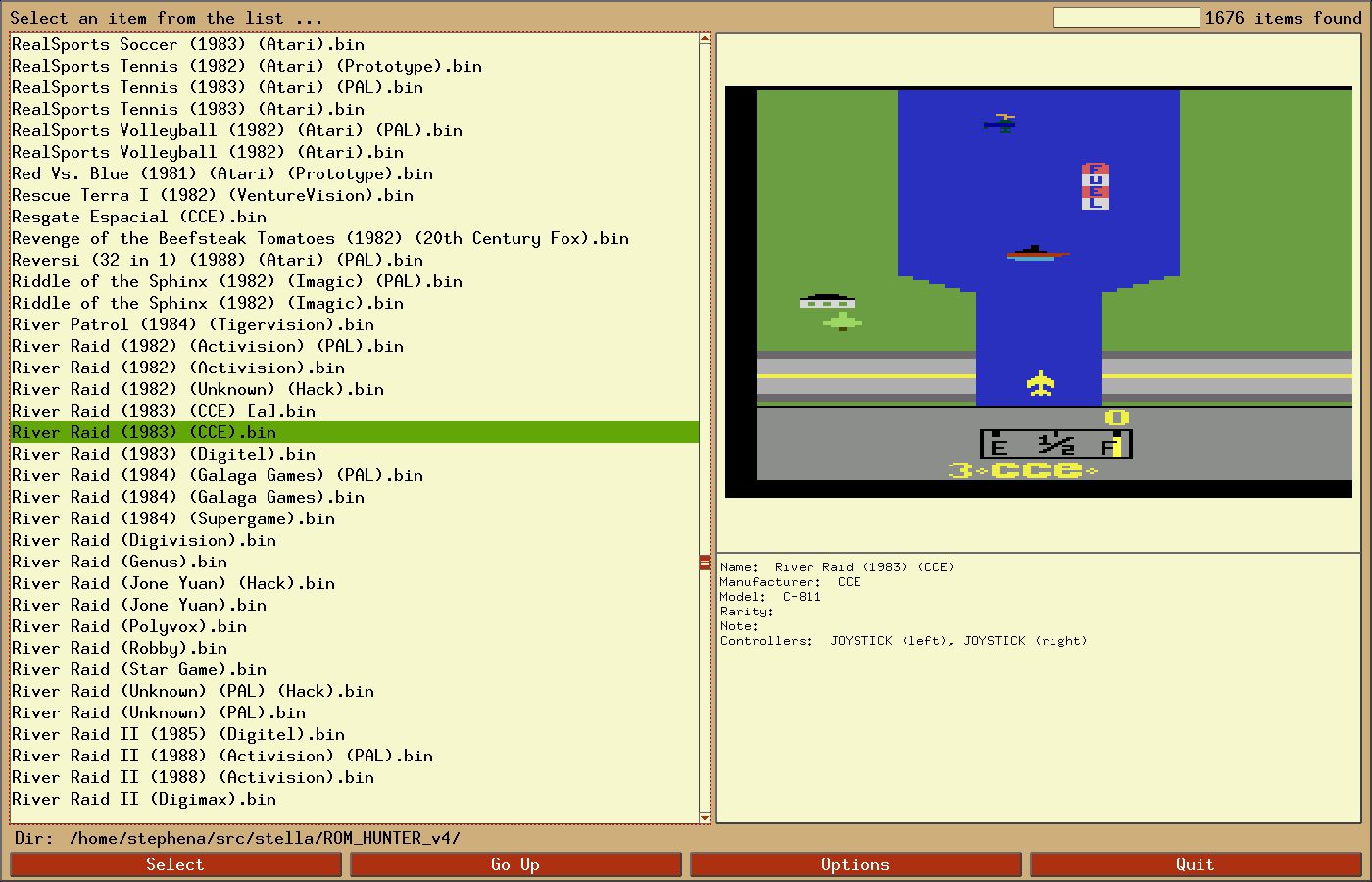Image resolution: width=1372 pixels, height=882 pixels.
Task: Click the red scrollbar thumb handle
Action: (704, 563)
